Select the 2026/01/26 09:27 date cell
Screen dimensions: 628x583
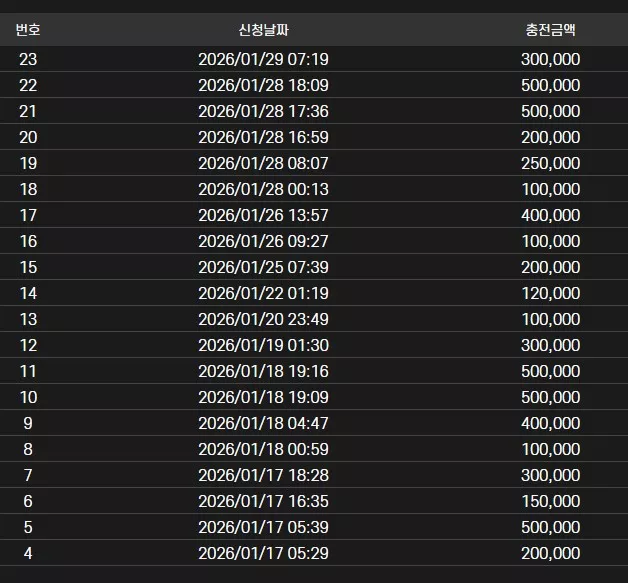(x=264, y=241)
